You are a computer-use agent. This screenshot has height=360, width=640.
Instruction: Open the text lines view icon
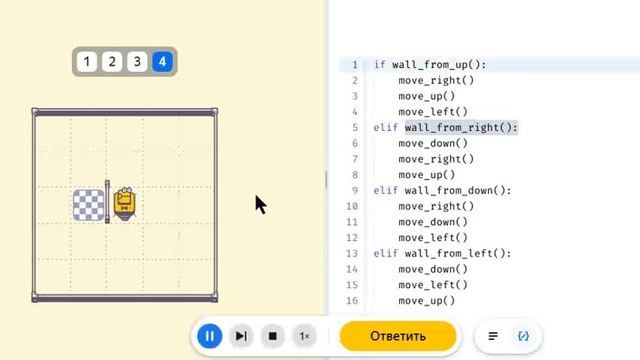pos(493,336)
